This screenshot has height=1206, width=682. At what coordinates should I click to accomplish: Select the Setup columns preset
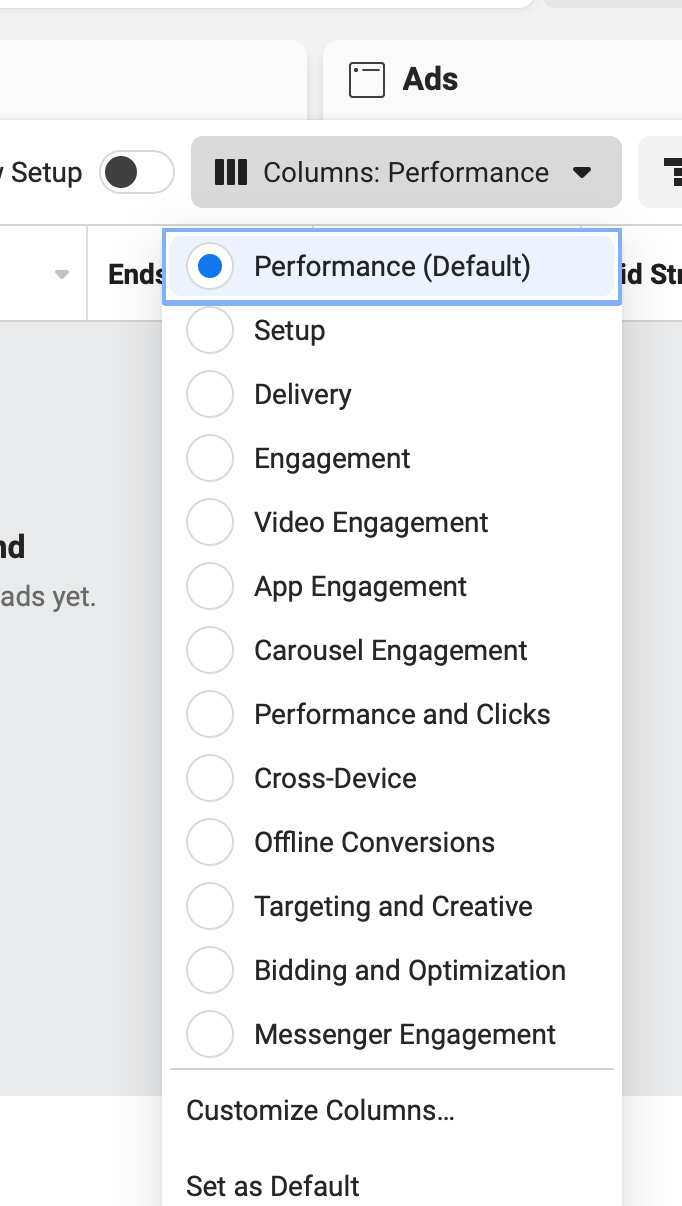coord(392,330)
